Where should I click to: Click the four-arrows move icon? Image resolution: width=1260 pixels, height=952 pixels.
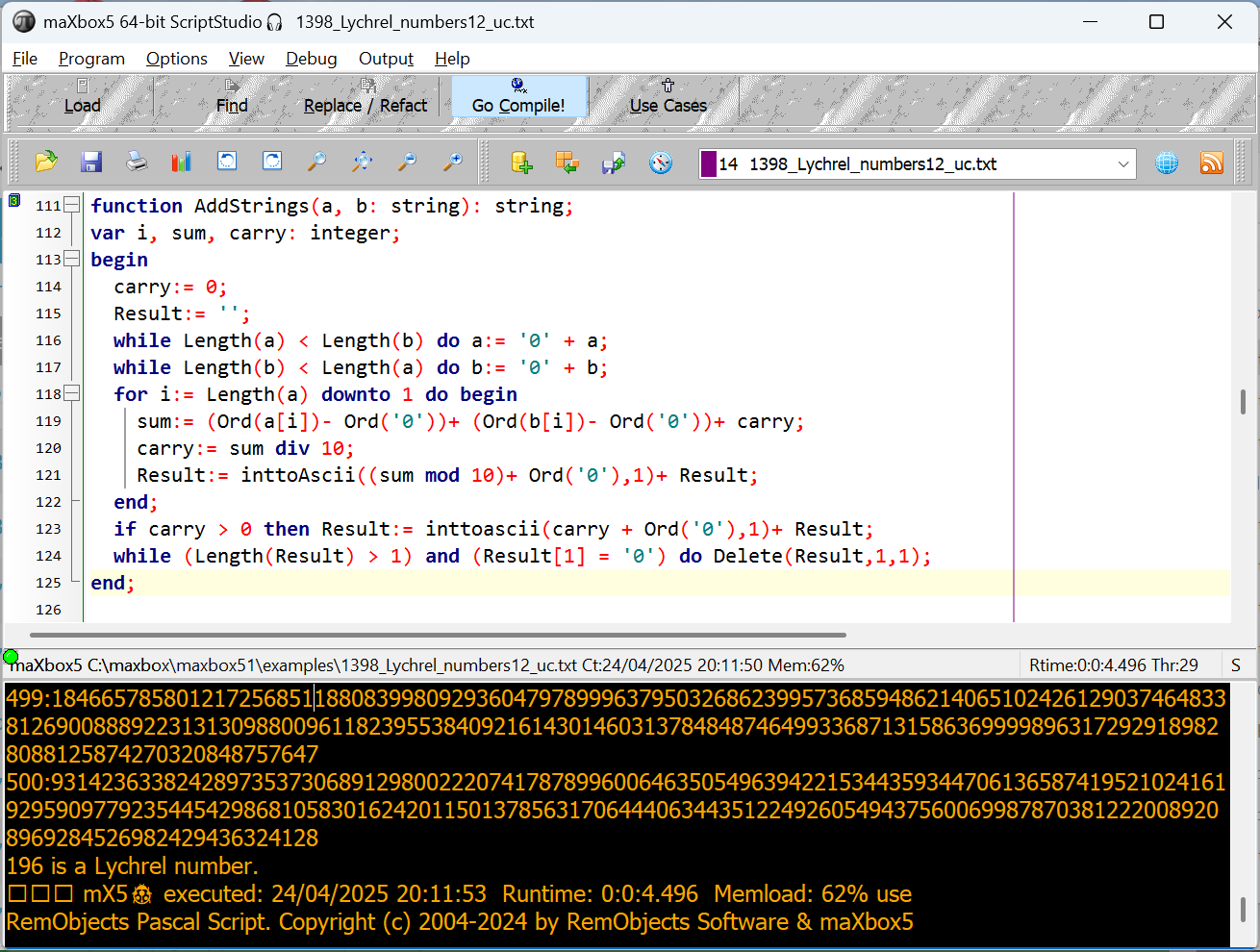click(362, 162)
